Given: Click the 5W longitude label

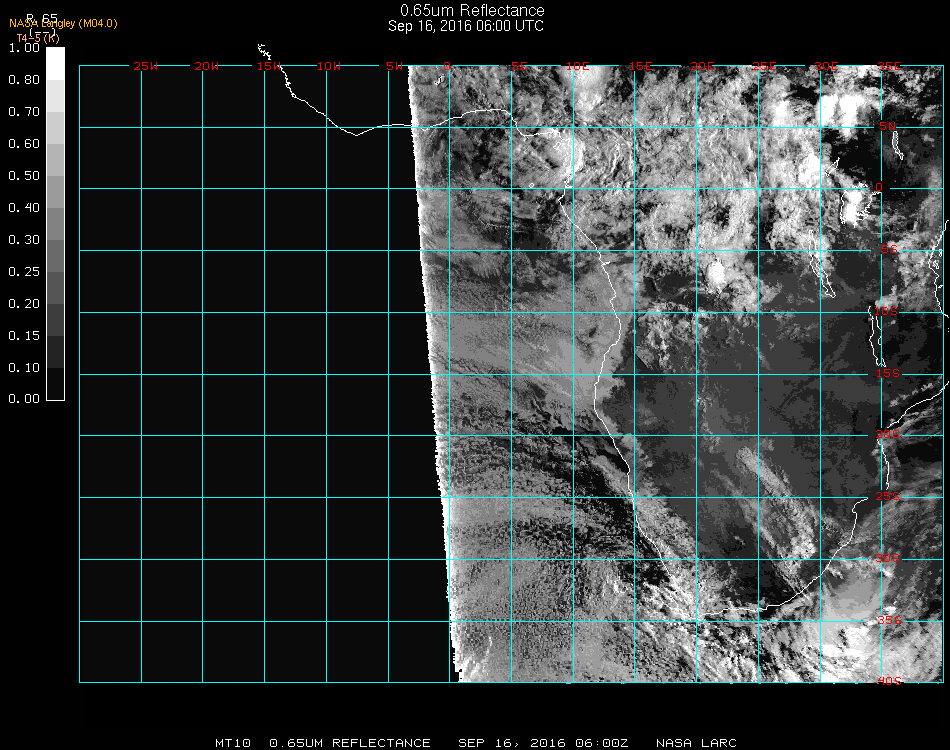Looking at the screenshot, I should (x=394, y=66).
